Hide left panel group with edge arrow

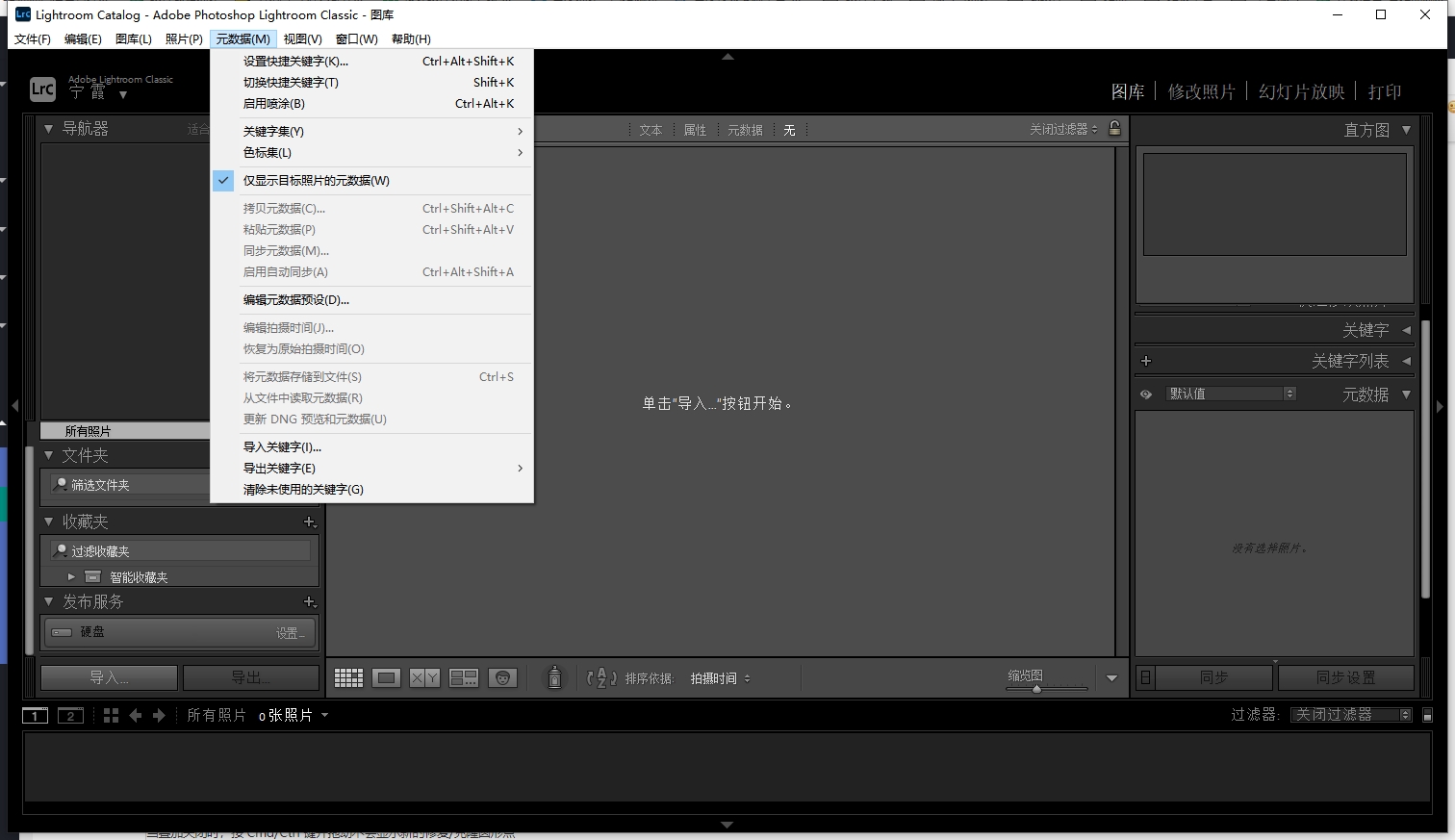point(14,406)
